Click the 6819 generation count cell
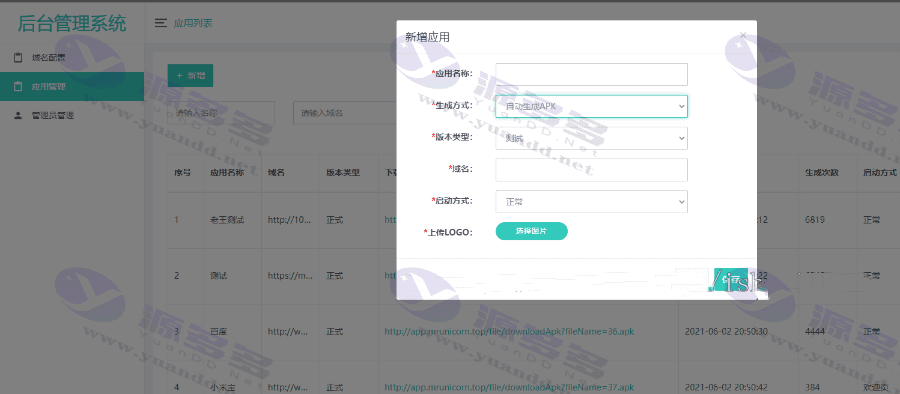900x394 pixels. click(814, 219)
